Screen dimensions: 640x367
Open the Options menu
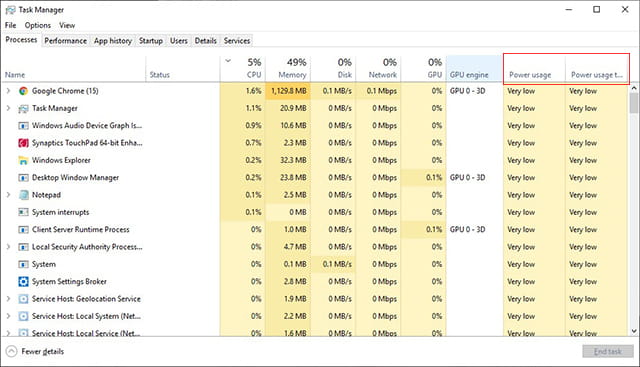tap(38, 25)
